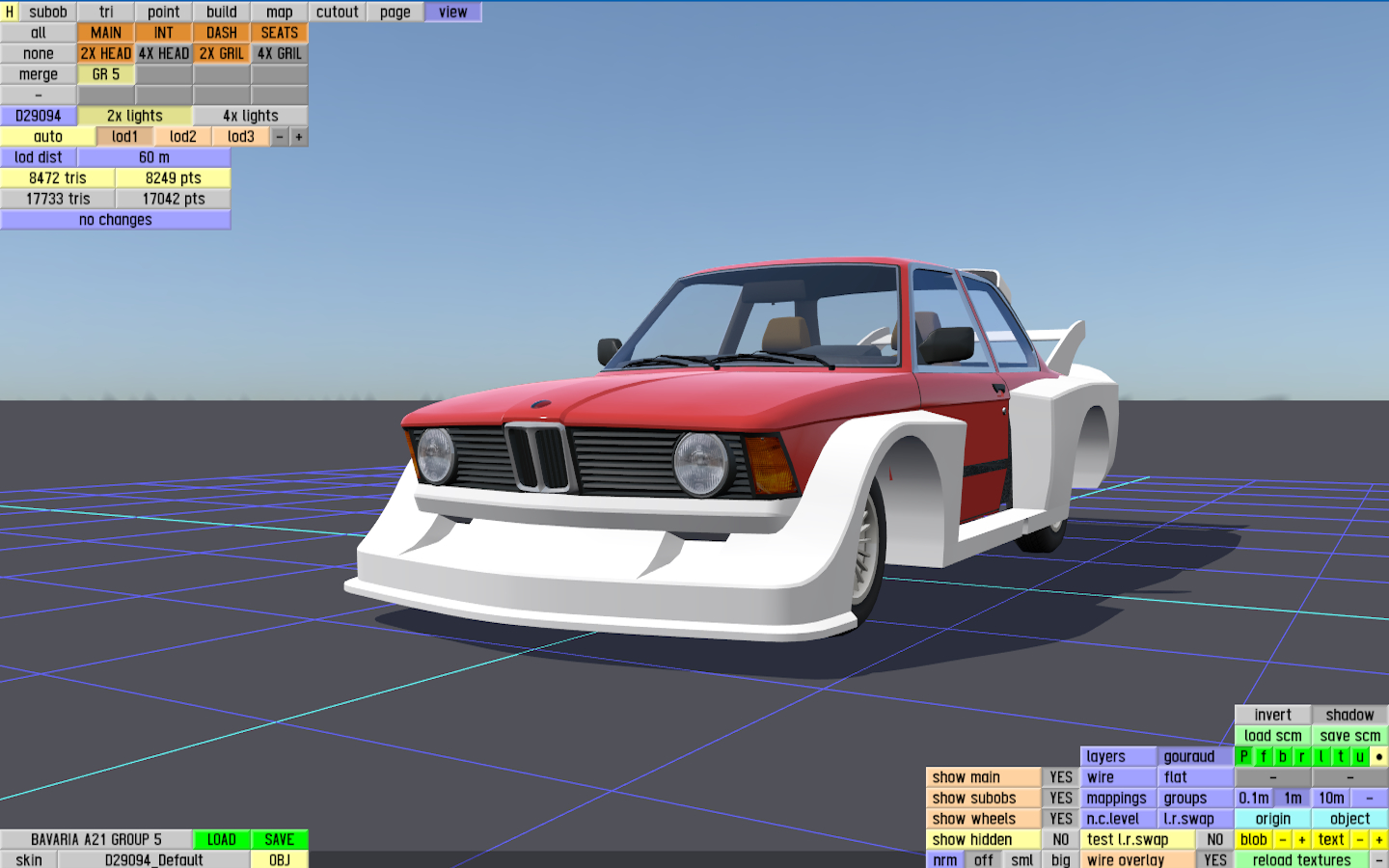Click the yellow dot button

tap(1379, 757)
